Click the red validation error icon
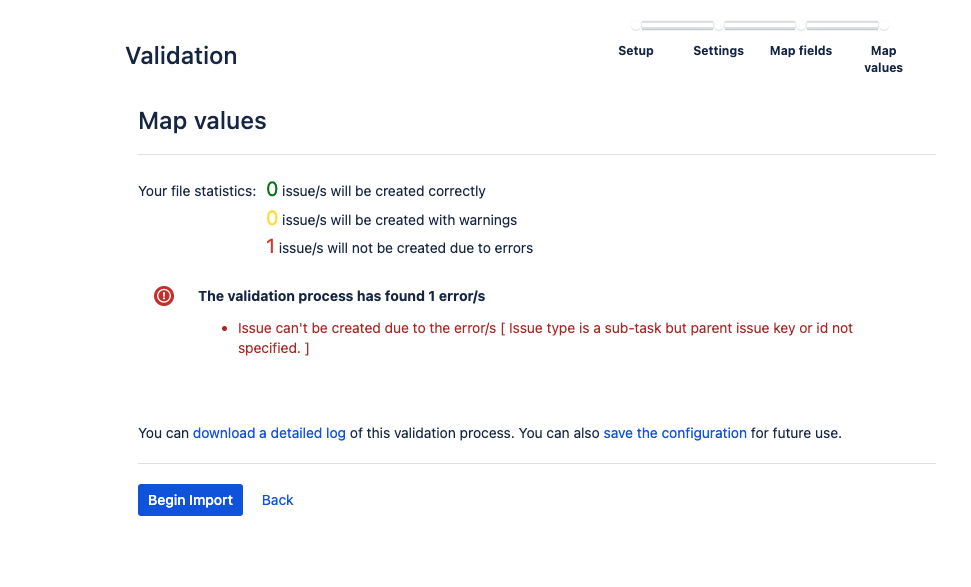Screen dimensions: 971x587 click(x=163, y=296)
